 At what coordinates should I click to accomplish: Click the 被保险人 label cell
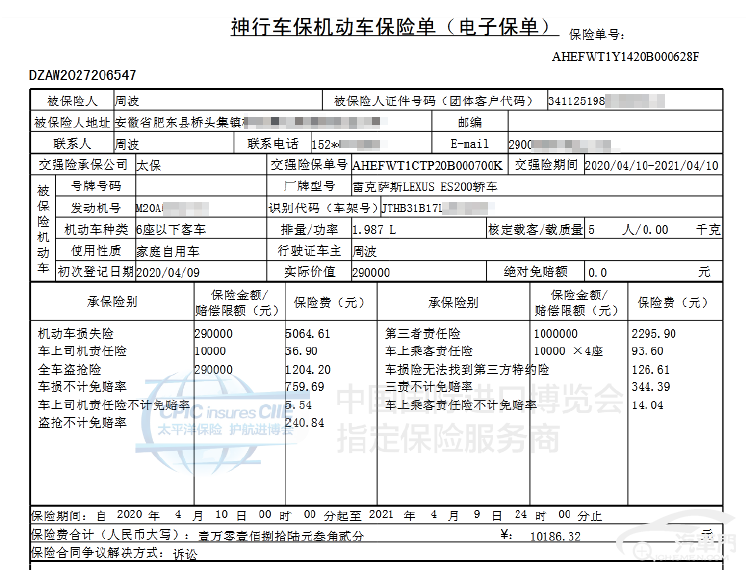tap(72, 101)
